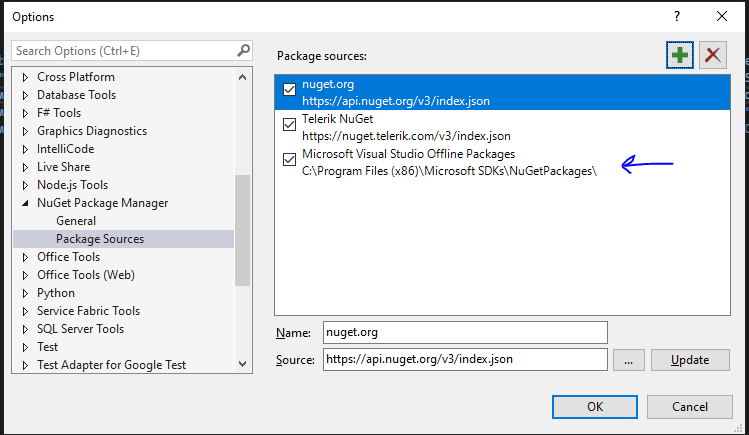The height and width of the screenshot is (435, 749).
Task: Uncheck the nuget.org package source
Action: pos(290,91)
